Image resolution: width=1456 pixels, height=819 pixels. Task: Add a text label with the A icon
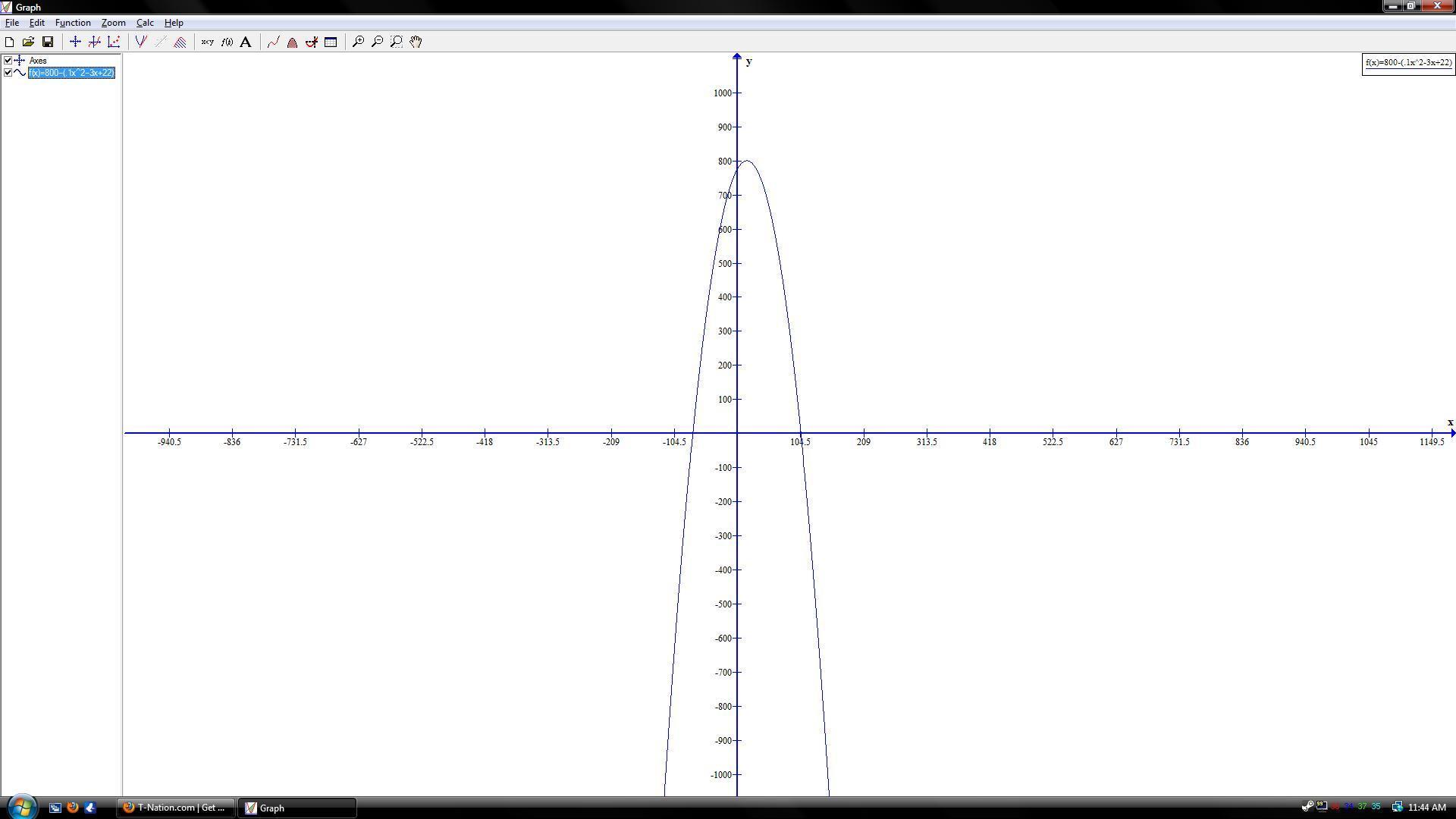click(246, 42)
